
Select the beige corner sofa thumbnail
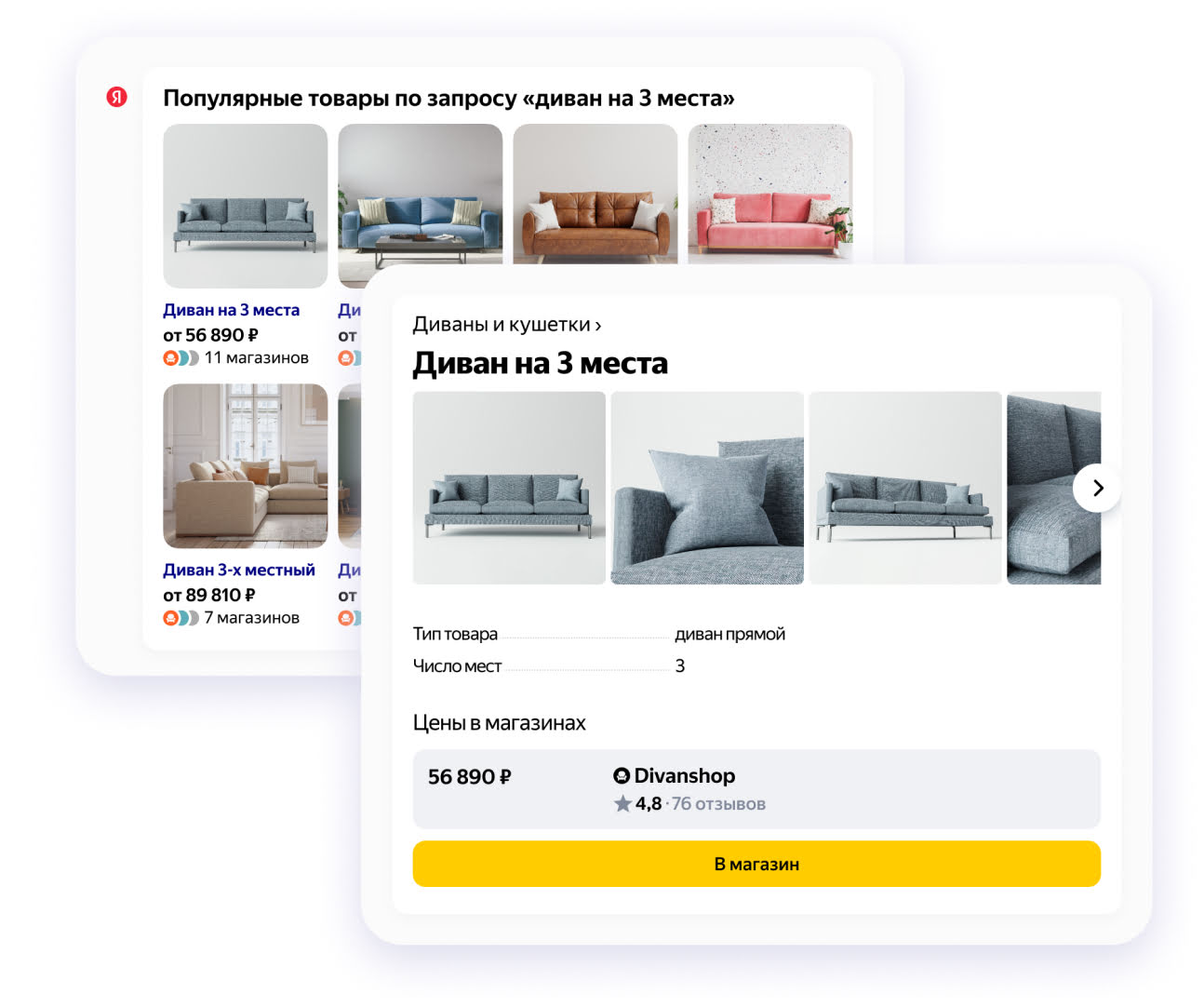tap(246, 466)
